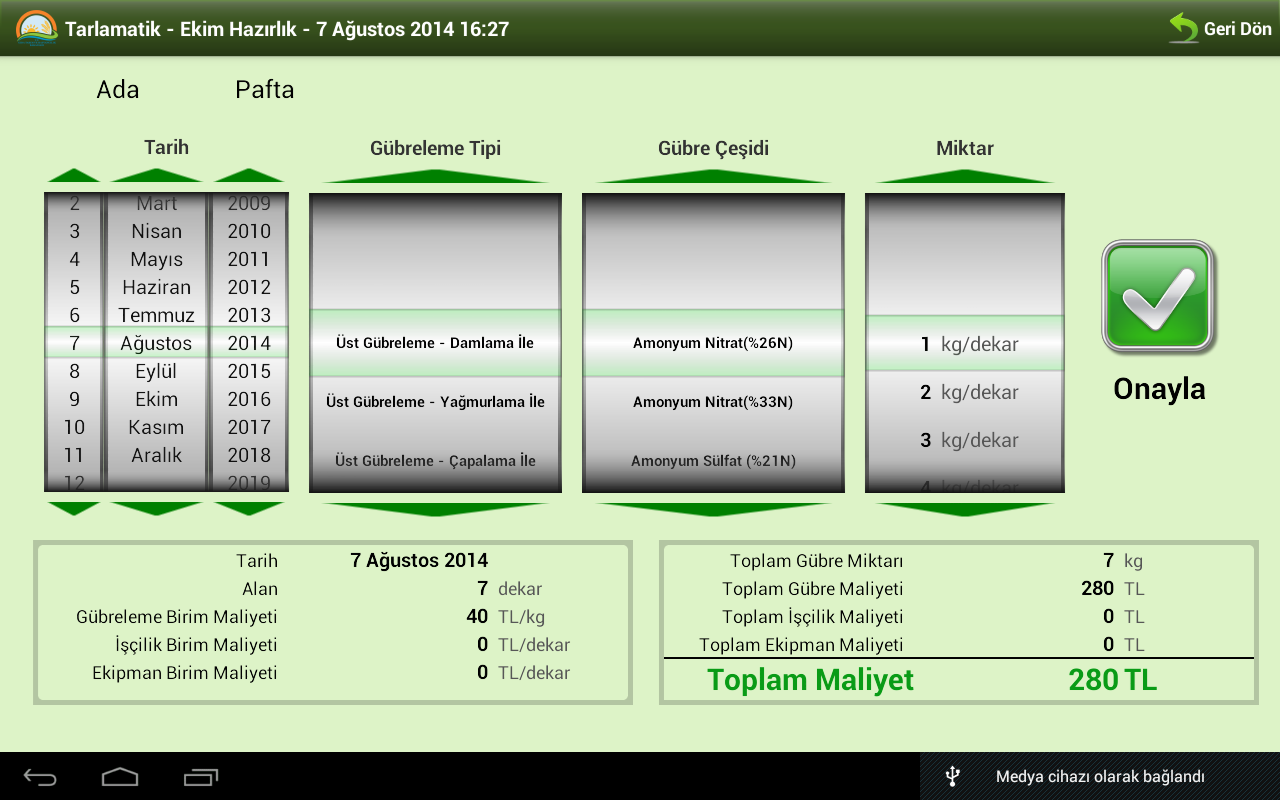Viewport: 1280px width, 800px height.
Task: Tap the Android back navigation icon
Action: click(41, 776)
